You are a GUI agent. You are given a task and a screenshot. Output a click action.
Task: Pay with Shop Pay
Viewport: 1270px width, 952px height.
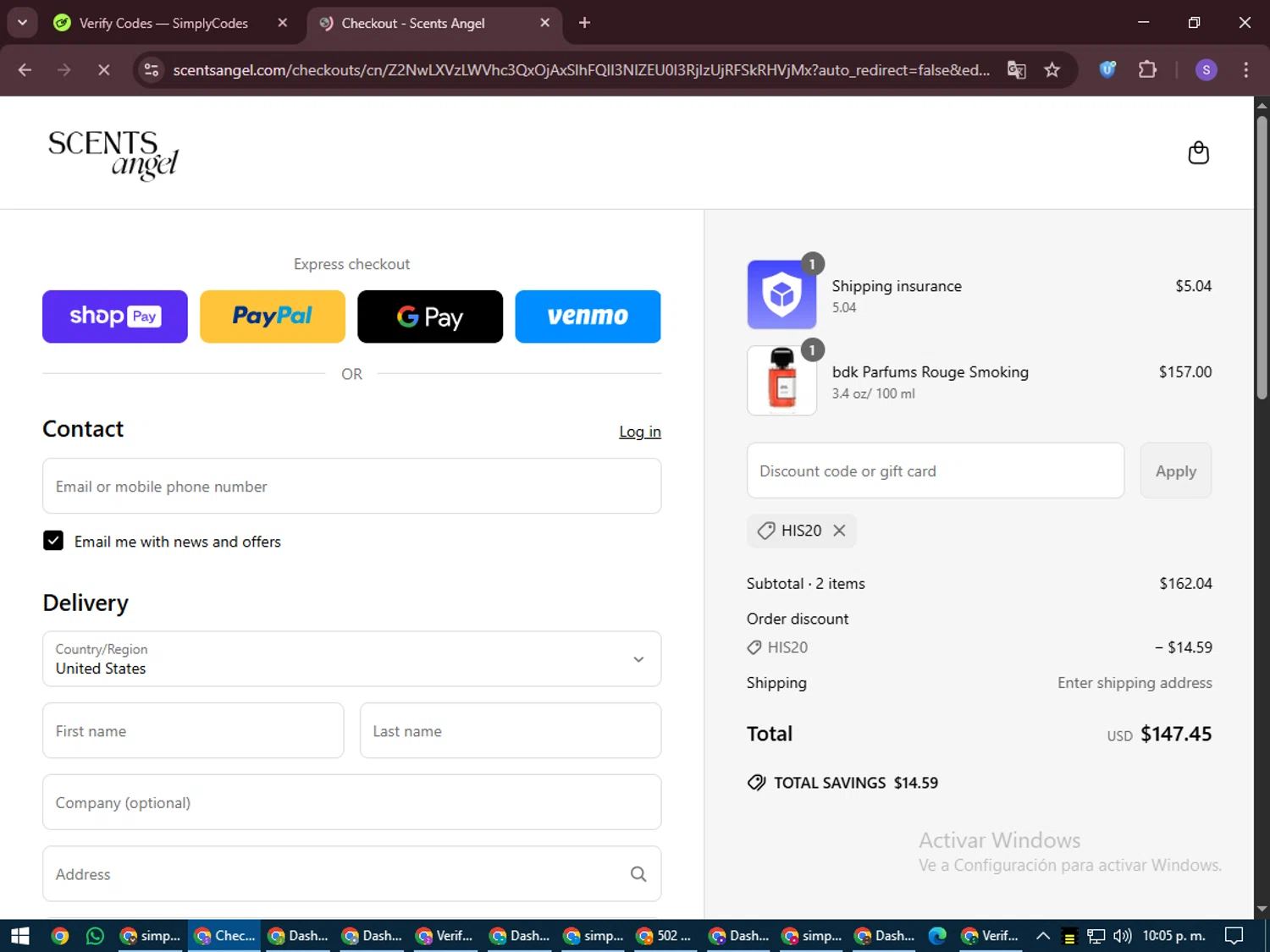[115, 316]
